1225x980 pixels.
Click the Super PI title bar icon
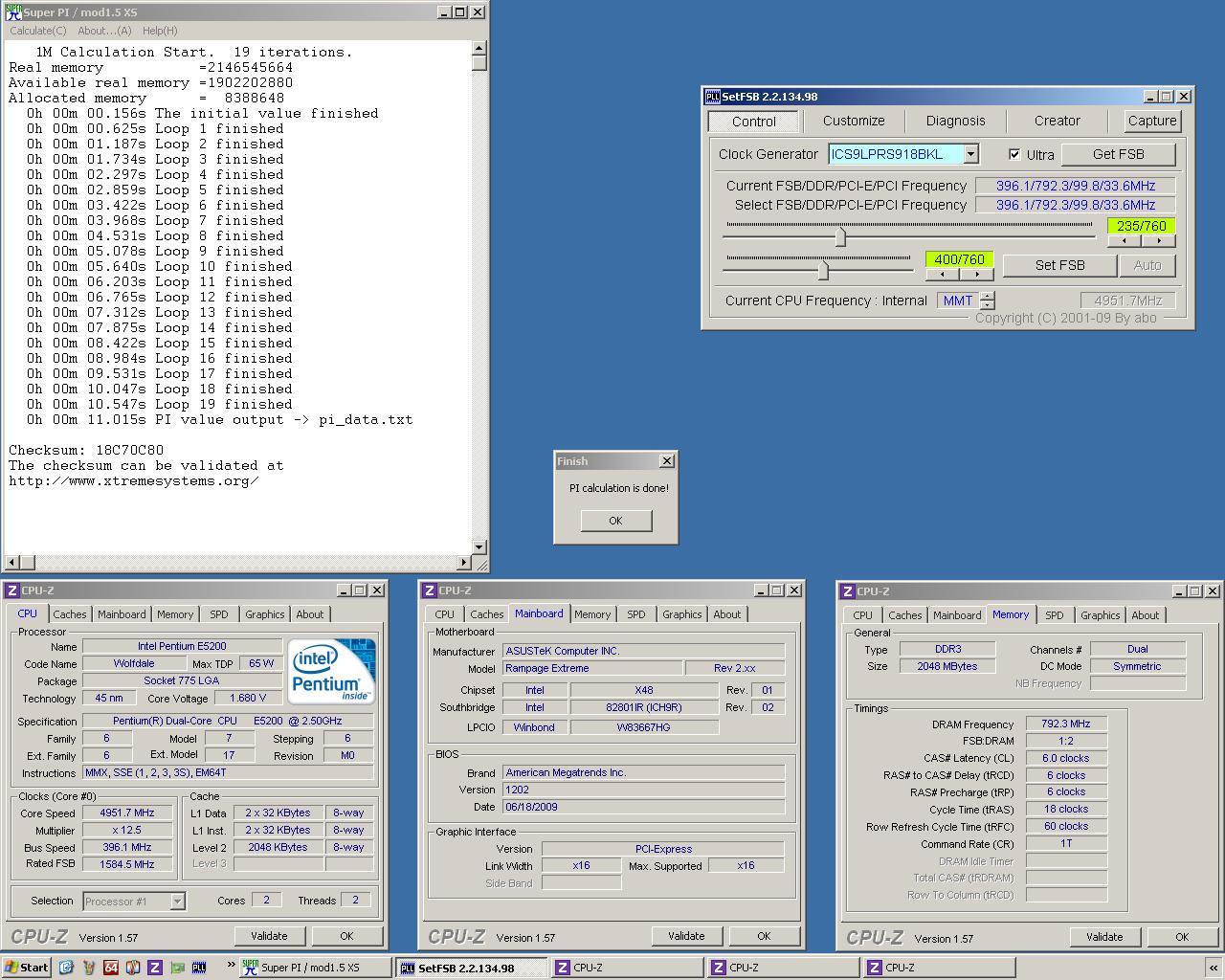tap(13, 12)
